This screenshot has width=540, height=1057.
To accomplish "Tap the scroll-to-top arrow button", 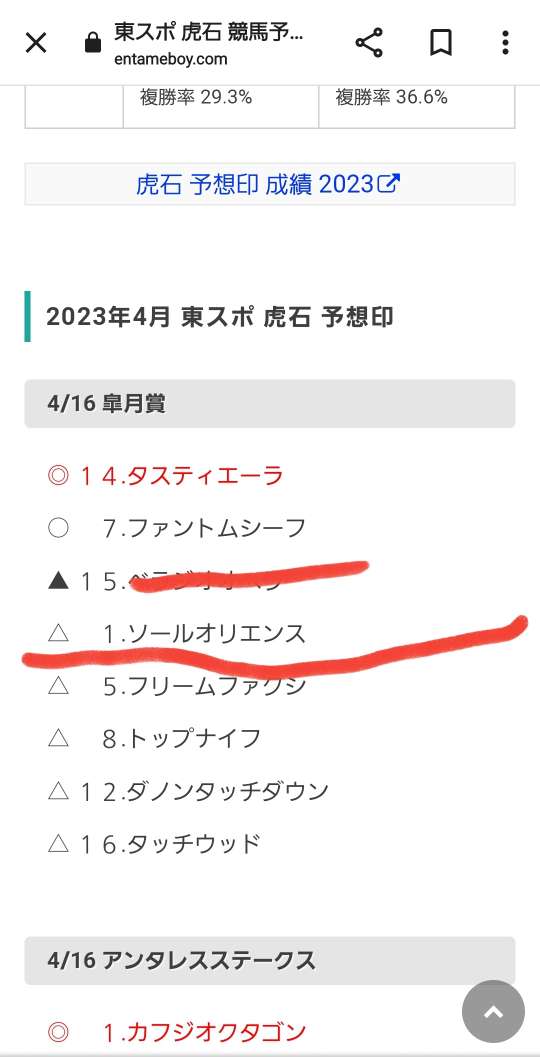I will click(493, 1011).
